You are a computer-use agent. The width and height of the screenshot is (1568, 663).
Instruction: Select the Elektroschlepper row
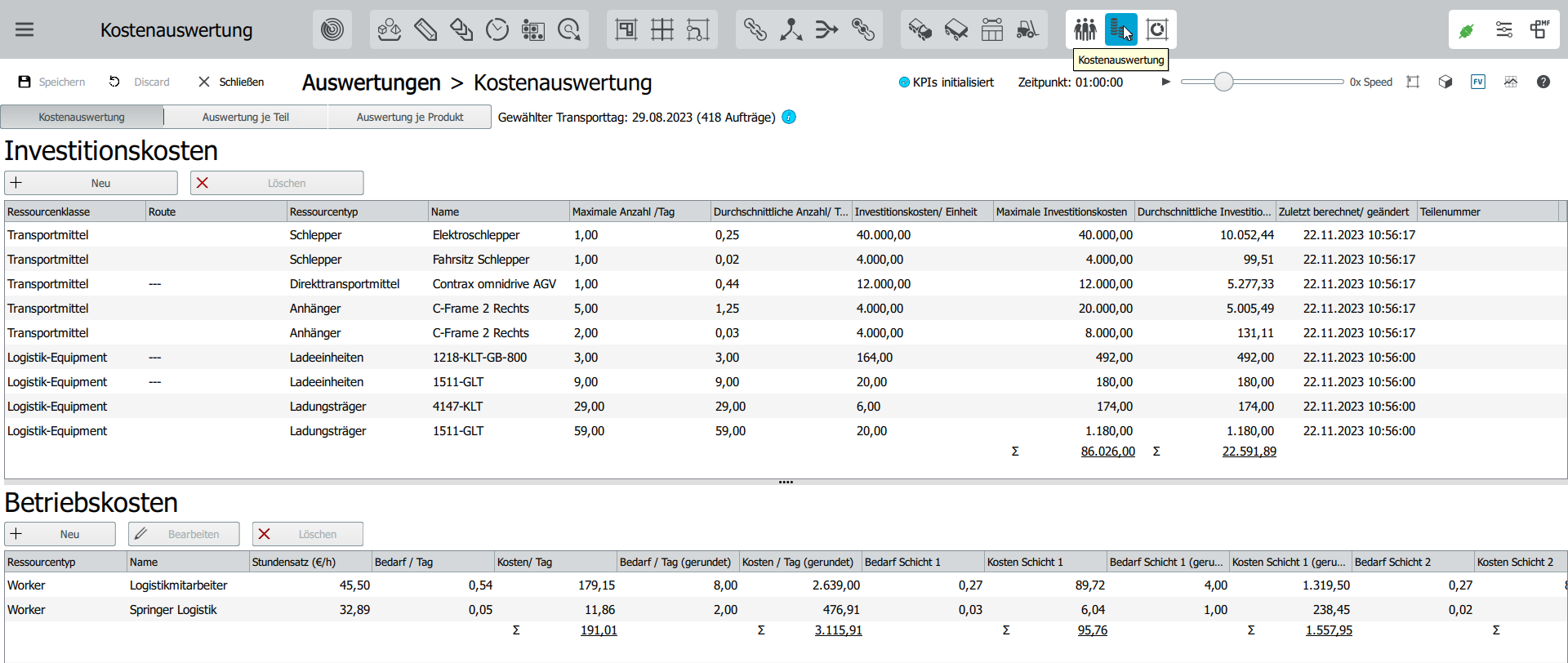coord(784,234)
